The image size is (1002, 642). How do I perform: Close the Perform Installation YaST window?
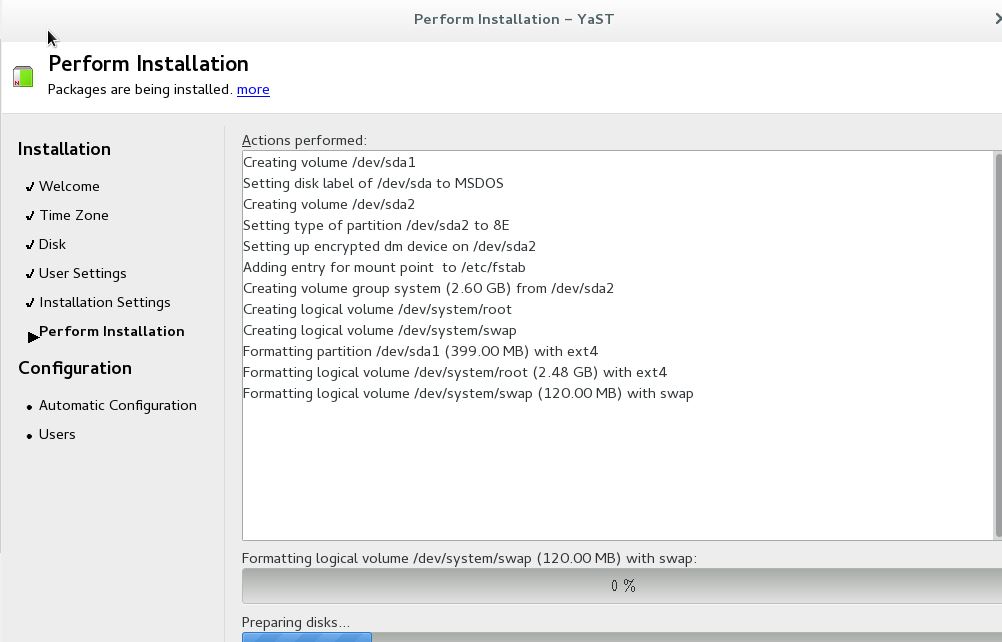point(997,19)
